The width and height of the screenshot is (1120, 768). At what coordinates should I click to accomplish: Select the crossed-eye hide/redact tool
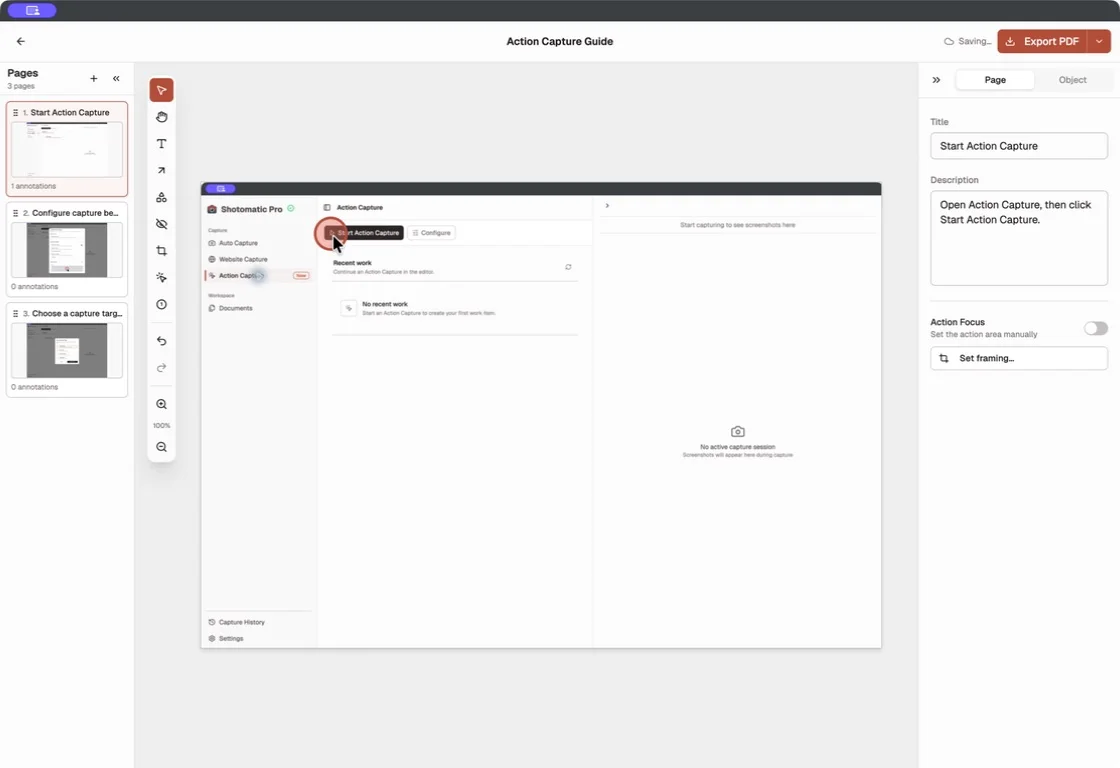(x=161, y=224)
